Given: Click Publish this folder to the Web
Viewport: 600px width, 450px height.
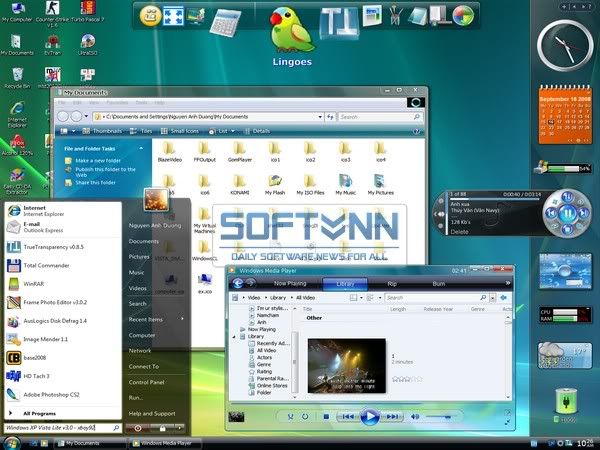Looking at the screenshot, I should [105, 172].
